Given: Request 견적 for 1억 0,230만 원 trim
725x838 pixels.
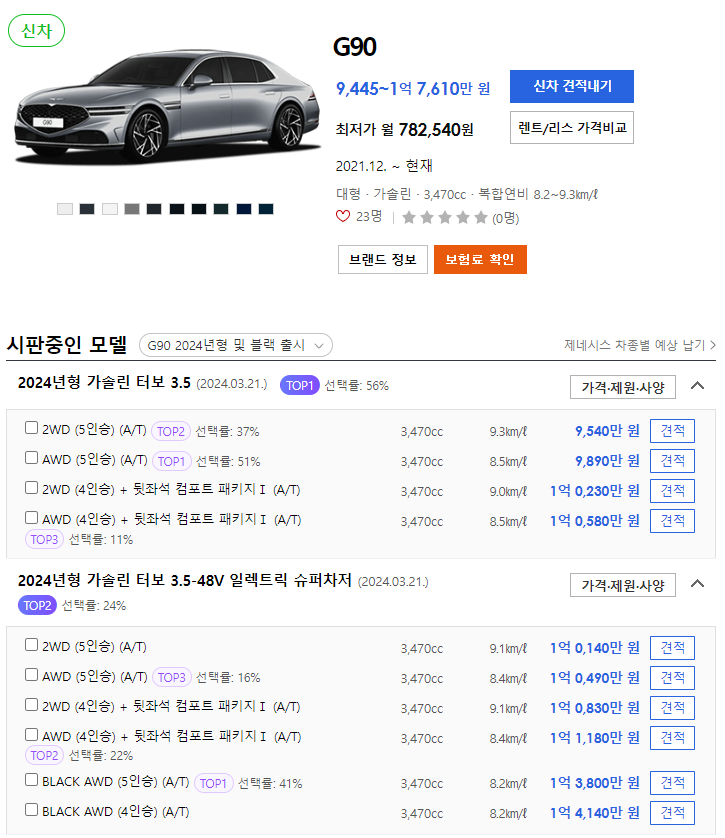Looking at the screenshot, I should pyautogui.click(x=672, y=491).
